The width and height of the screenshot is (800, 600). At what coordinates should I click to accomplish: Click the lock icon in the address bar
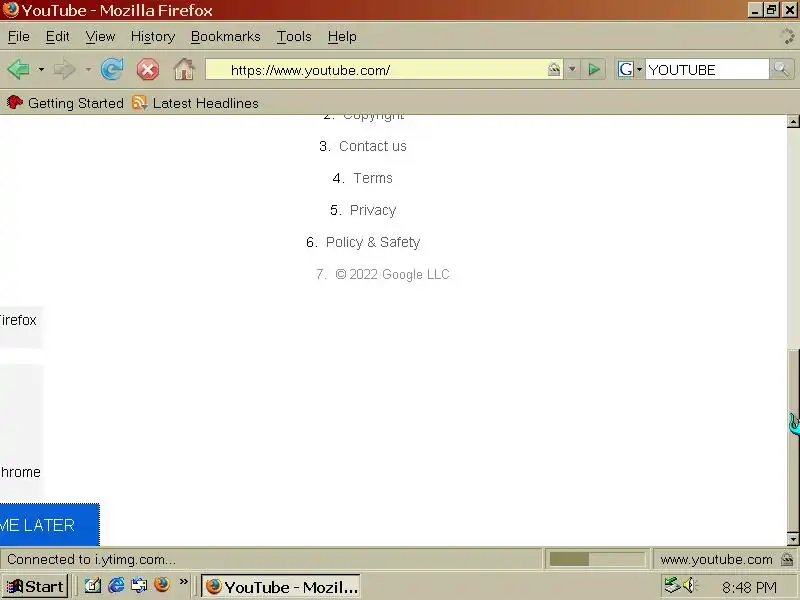[x=554, y=69]
